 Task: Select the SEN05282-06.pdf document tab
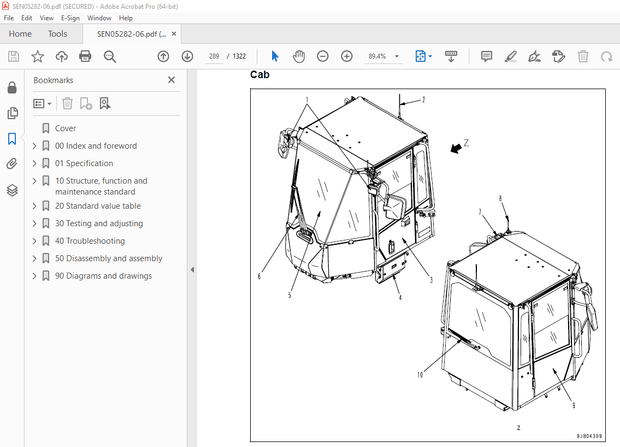[x=131, y=34]
